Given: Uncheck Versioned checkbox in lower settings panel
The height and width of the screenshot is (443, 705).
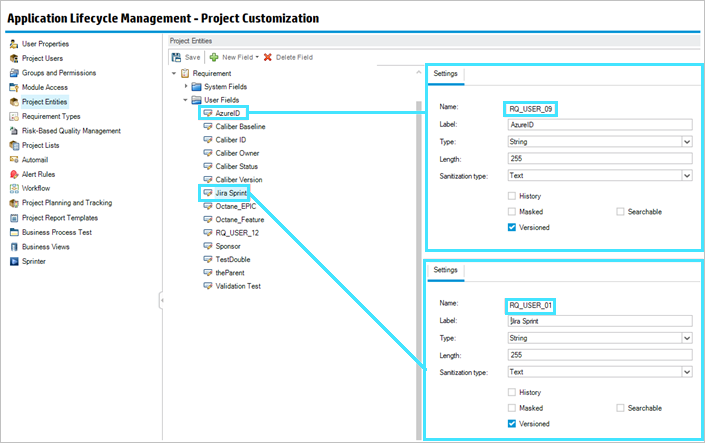Looking at the screenshot, I should click(x=512, y=424).
